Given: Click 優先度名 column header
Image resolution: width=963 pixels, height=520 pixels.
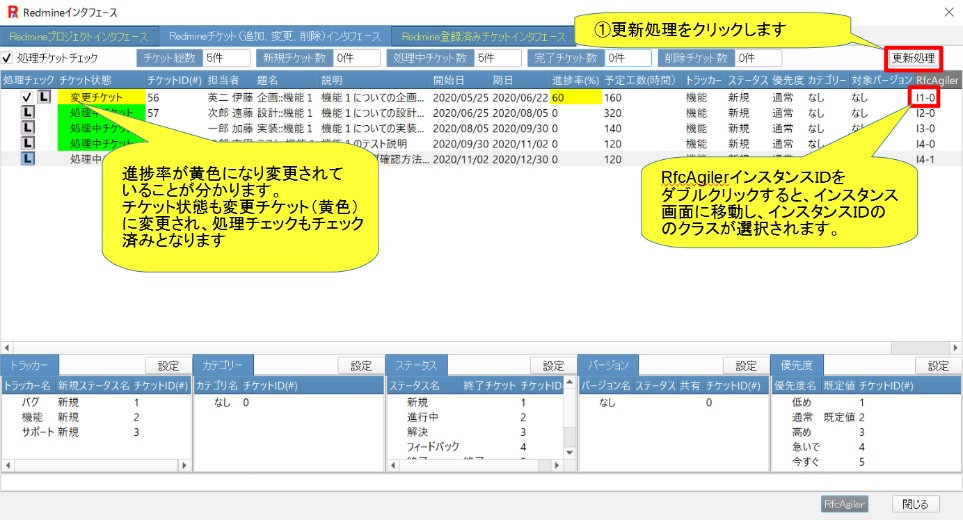Looking at the screenshot, I should 796,386.
